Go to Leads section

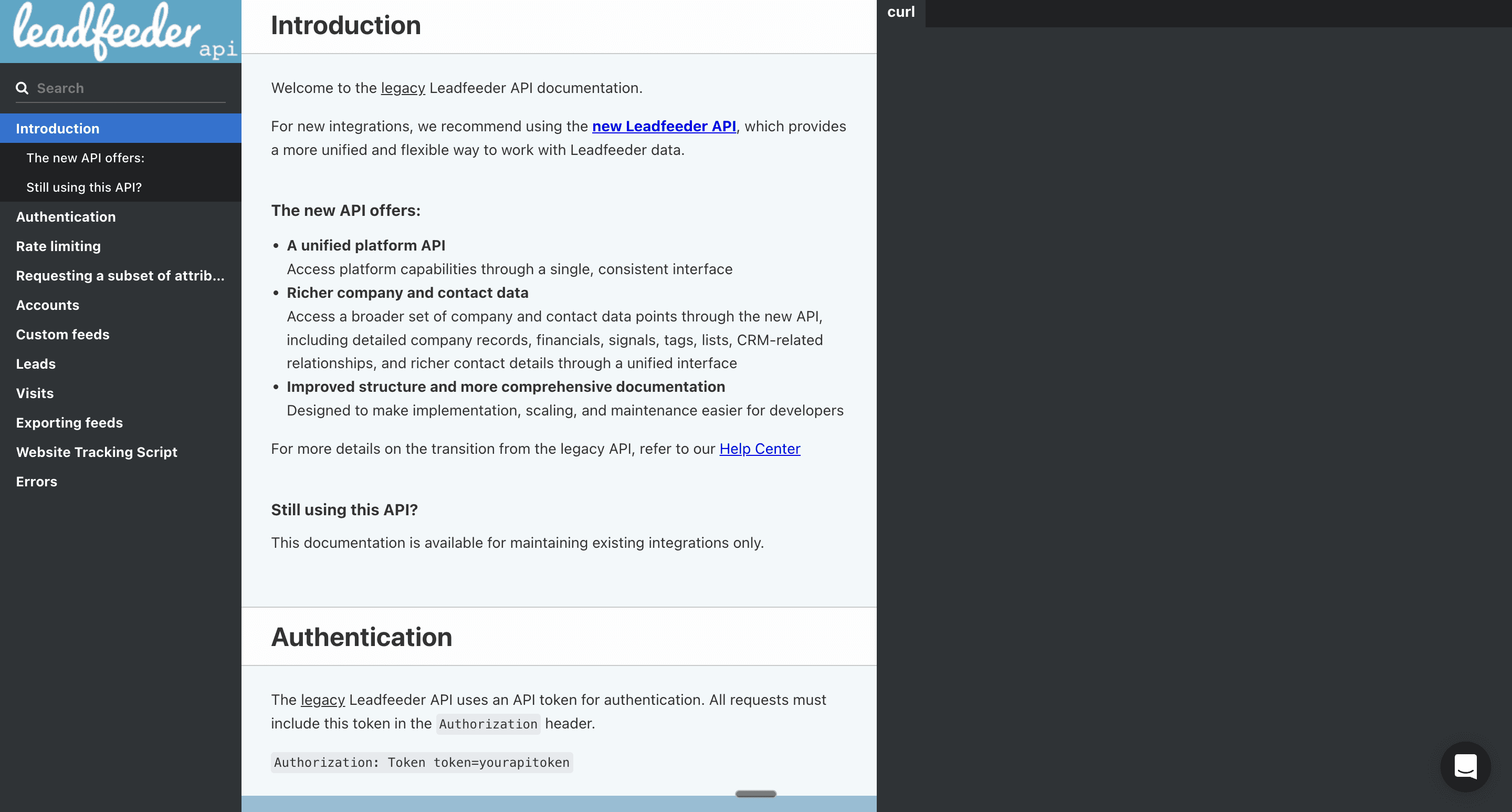(36, 363)
